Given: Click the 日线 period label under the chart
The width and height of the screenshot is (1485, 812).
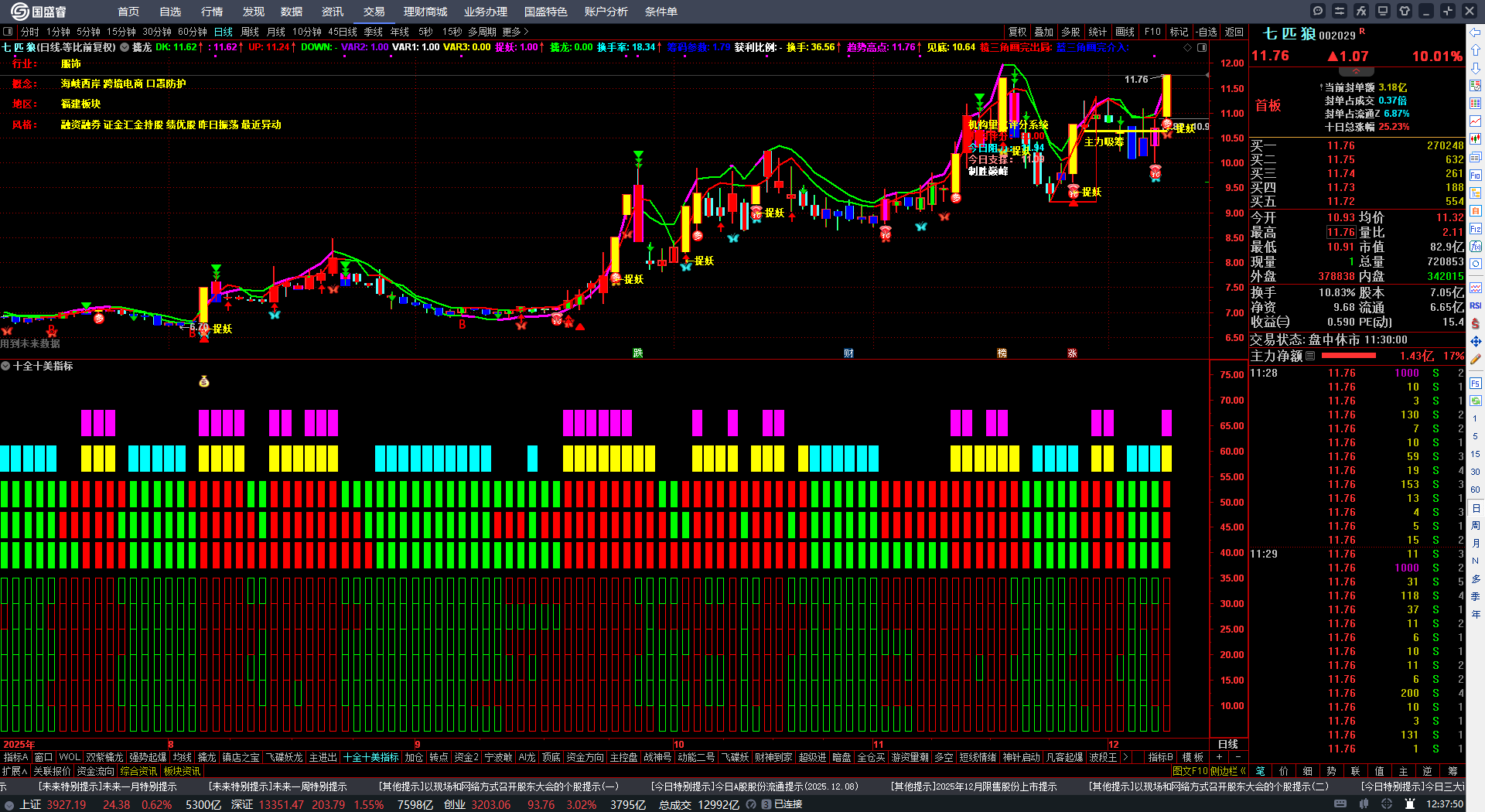Looking at the screenshot, I should coord(1228,744).
